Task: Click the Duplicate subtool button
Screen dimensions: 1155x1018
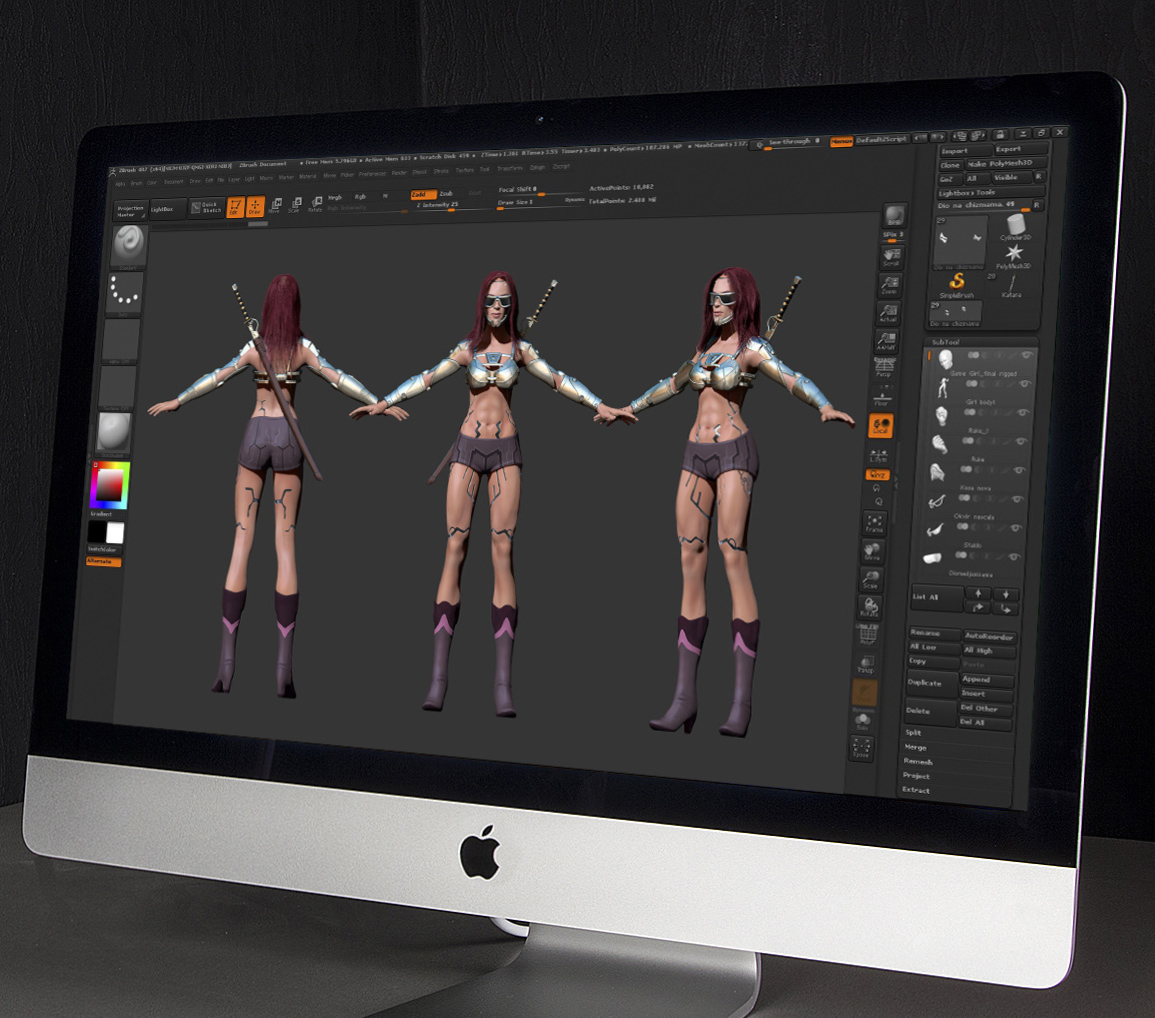Action: pyautogui.click(x=931, y=683)
